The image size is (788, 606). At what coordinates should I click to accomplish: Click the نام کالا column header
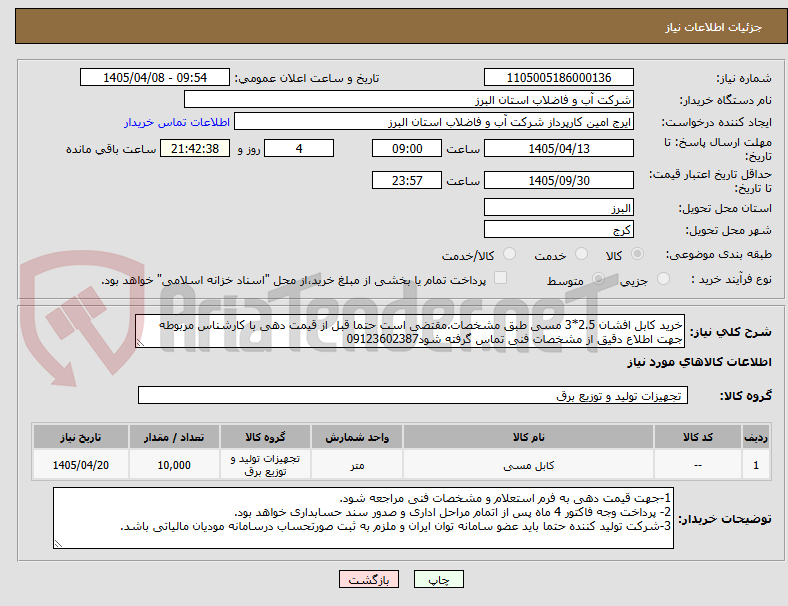[x=528, y=437]
